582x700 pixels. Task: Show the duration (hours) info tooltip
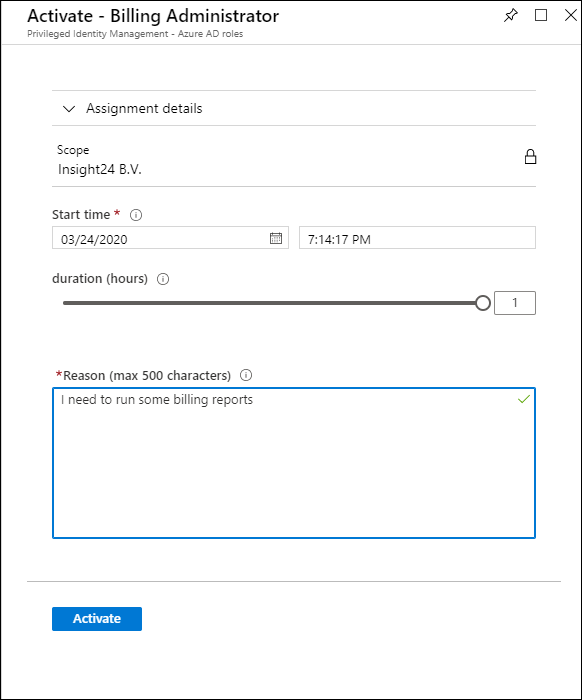point(163,279)
